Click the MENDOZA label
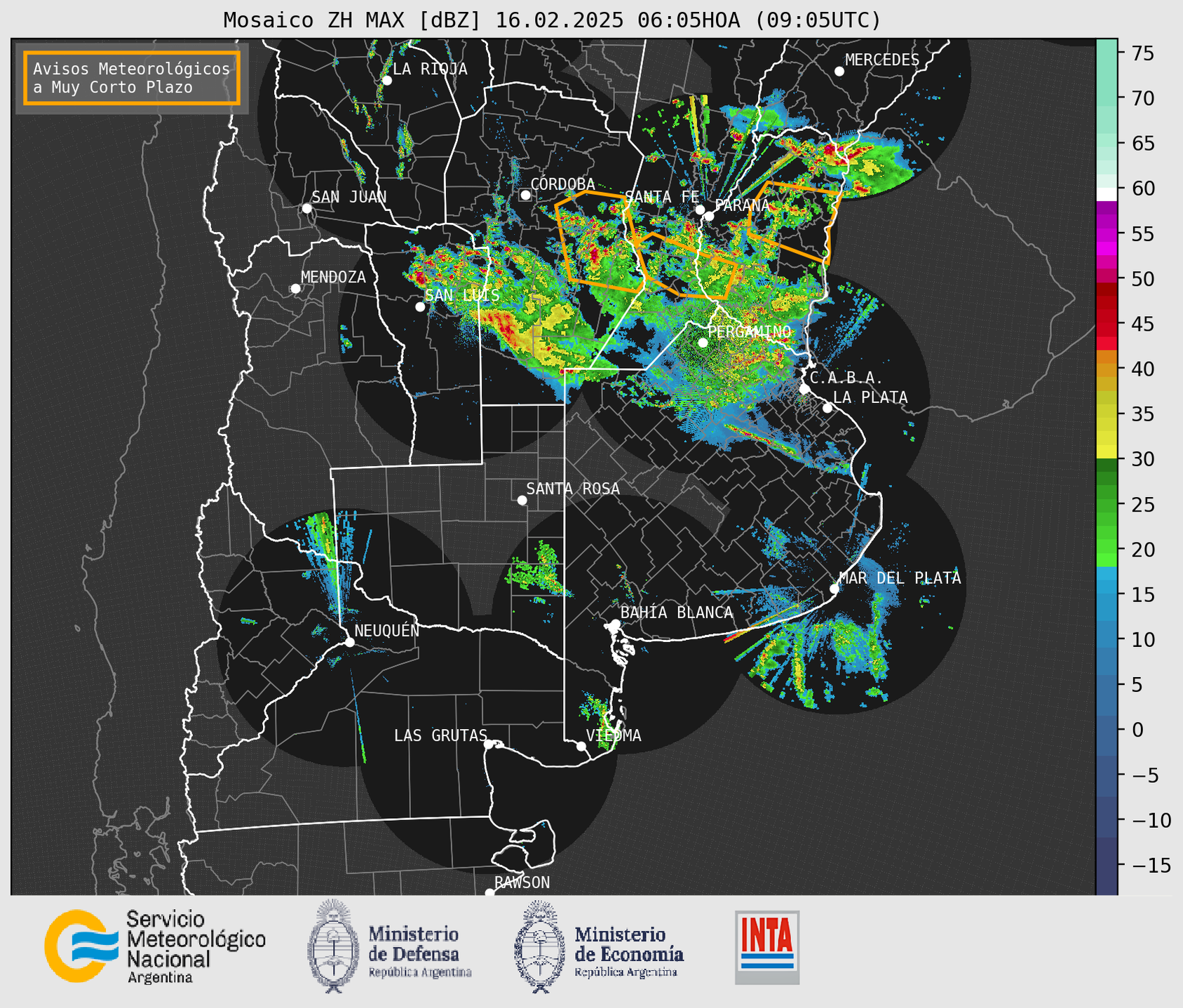Screen dimensions: 1183x1008 (x=333, y=277)
